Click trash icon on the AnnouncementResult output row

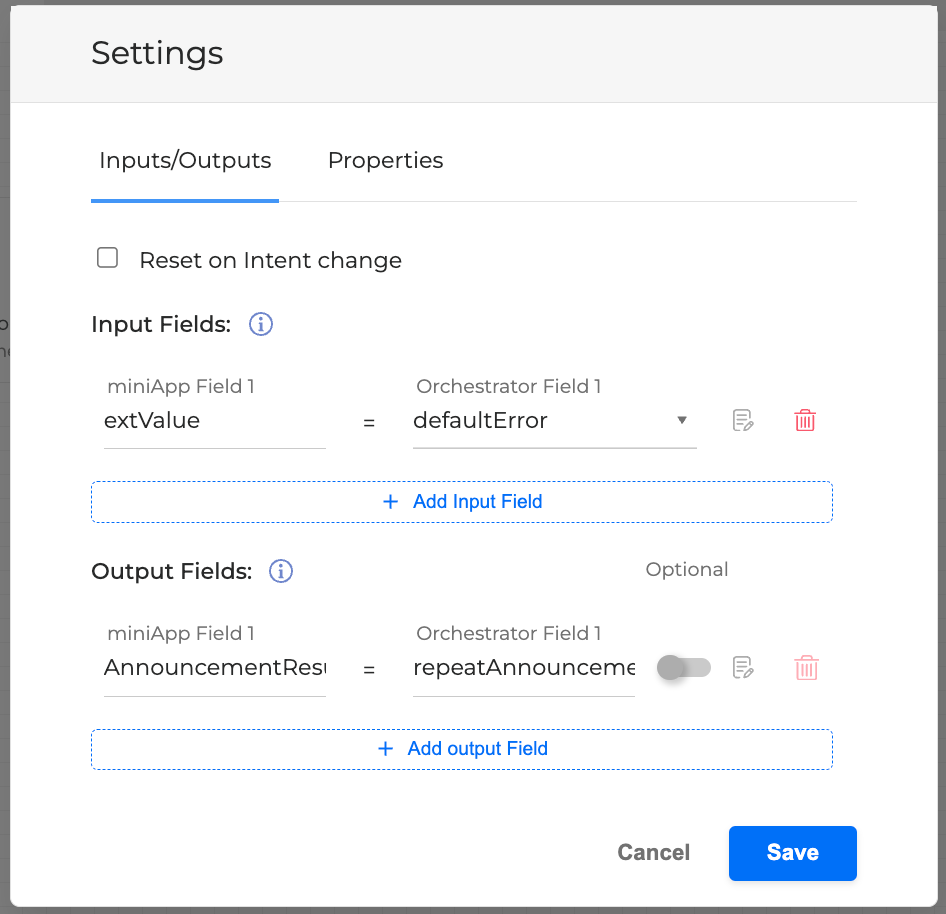(806, 668)
